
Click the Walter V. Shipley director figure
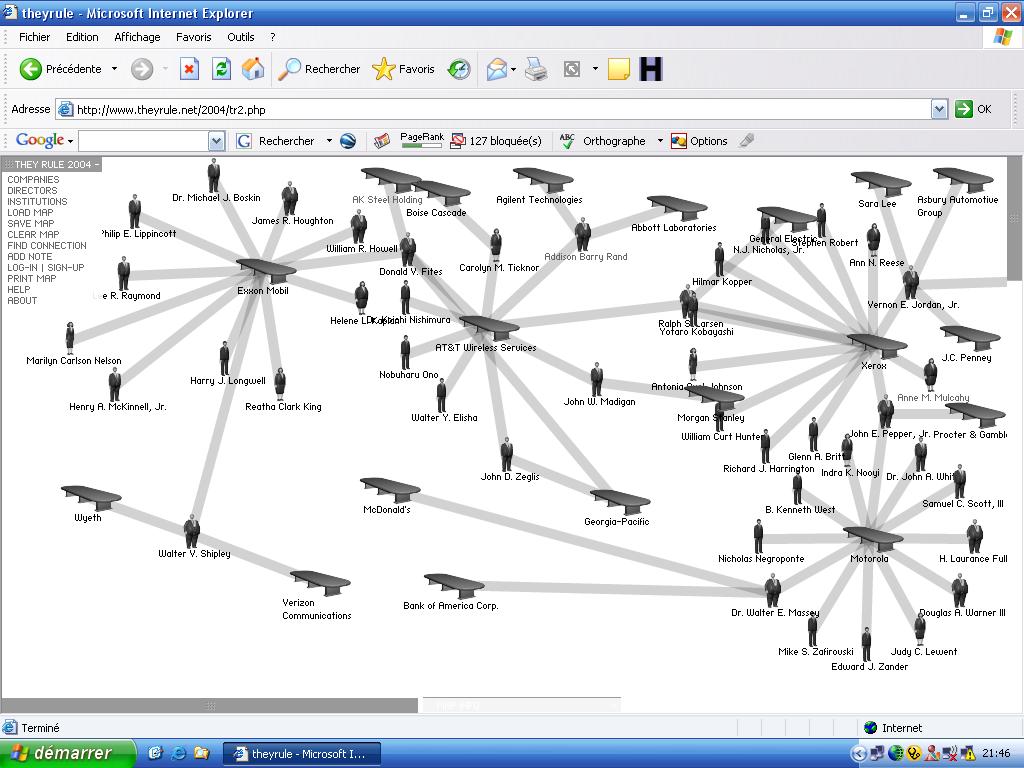191,531
